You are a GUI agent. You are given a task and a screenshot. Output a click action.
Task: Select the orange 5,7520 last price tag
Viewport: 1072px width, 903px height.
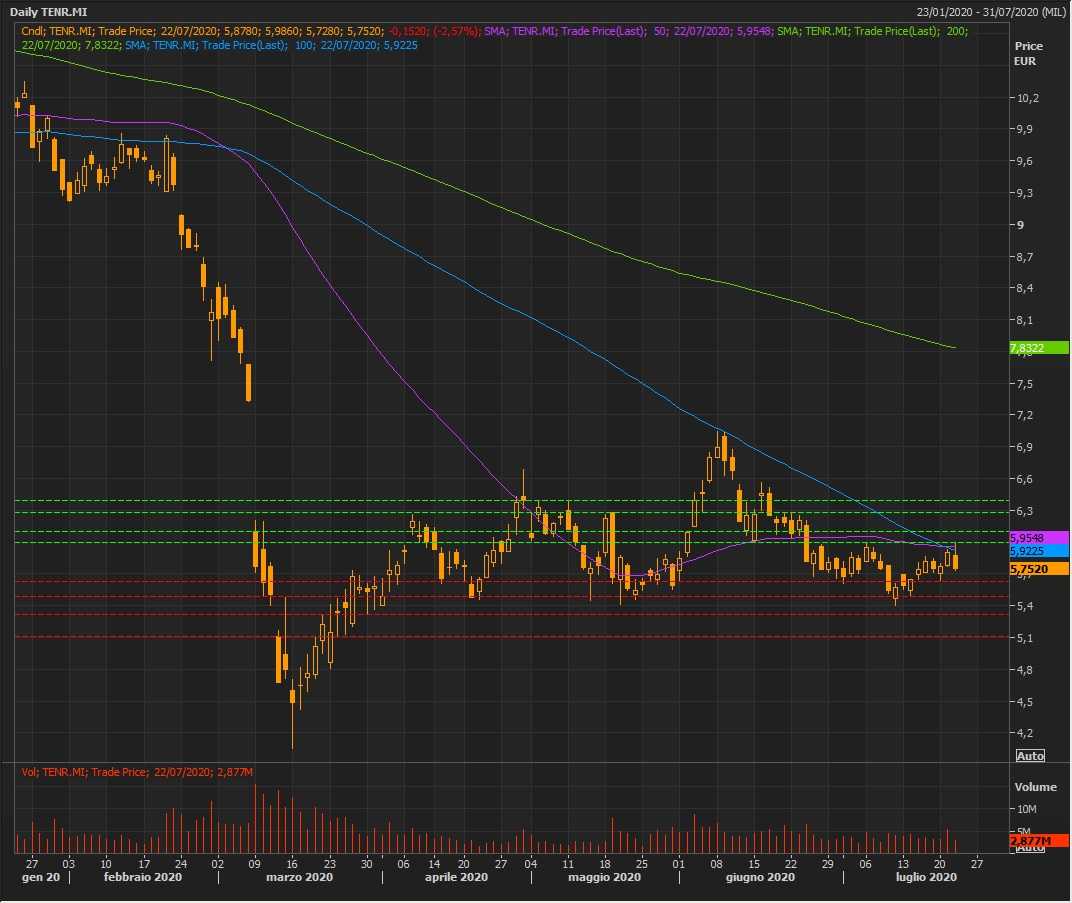click(1039, 569)
